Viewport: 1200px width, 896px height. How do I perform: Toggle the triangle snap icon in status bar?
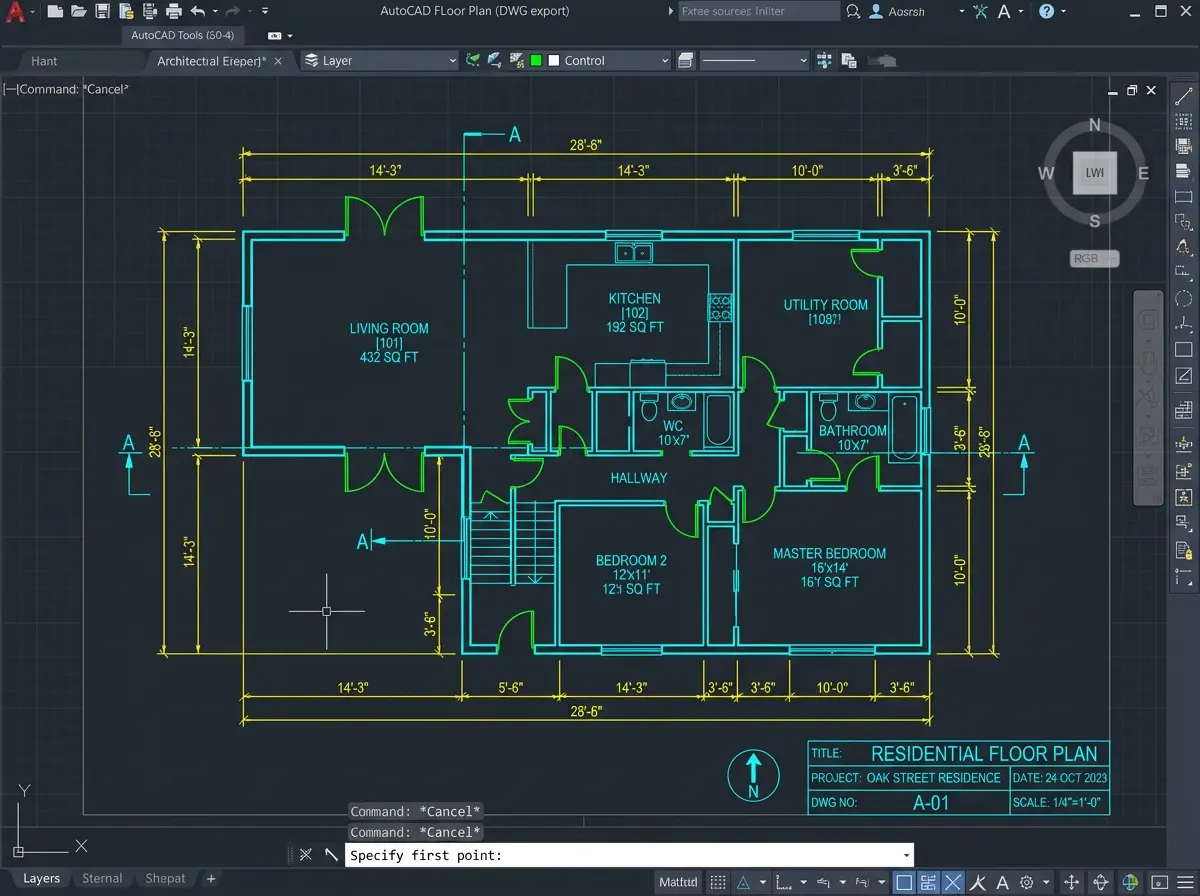pos(743,882)
